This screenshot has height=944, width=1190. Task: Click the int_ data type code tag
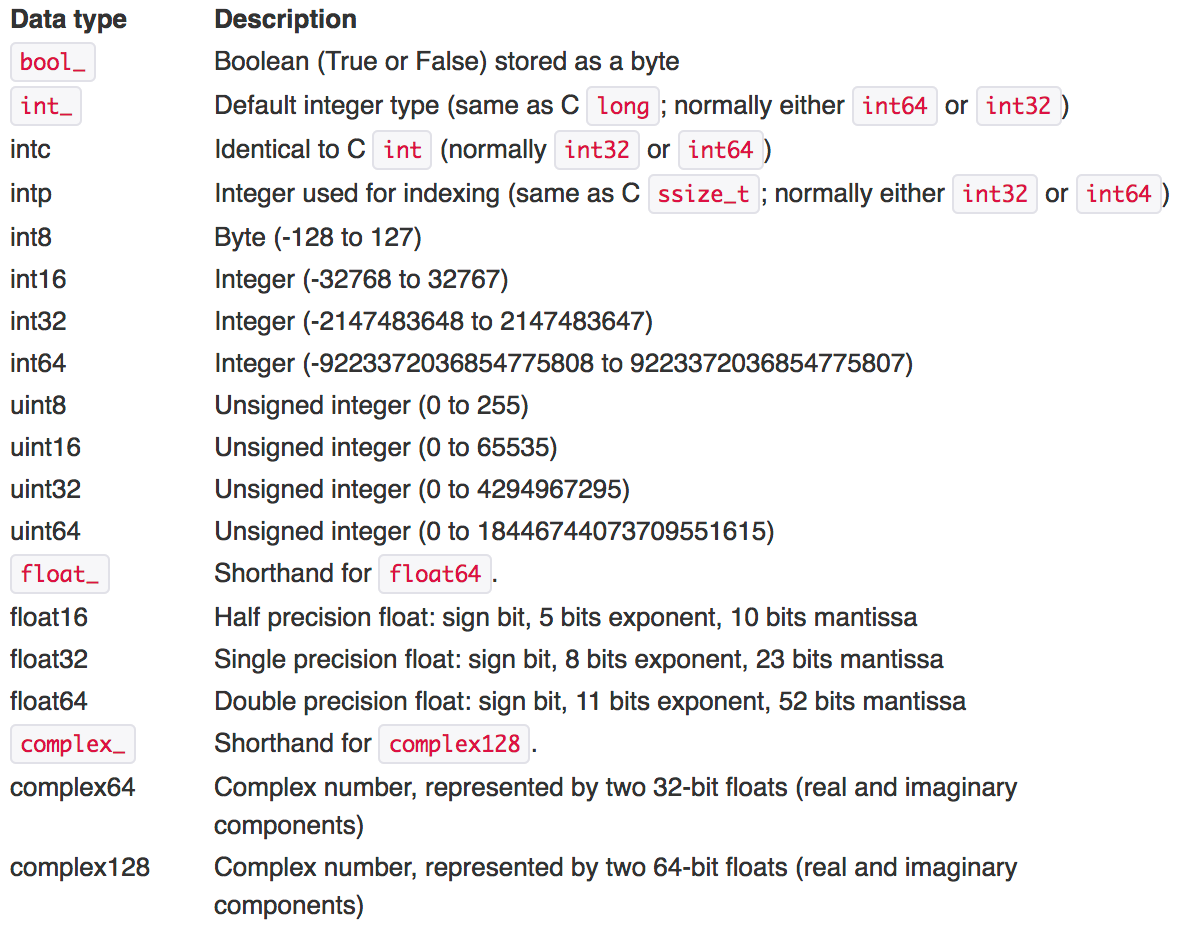click(x=45, y=106)
